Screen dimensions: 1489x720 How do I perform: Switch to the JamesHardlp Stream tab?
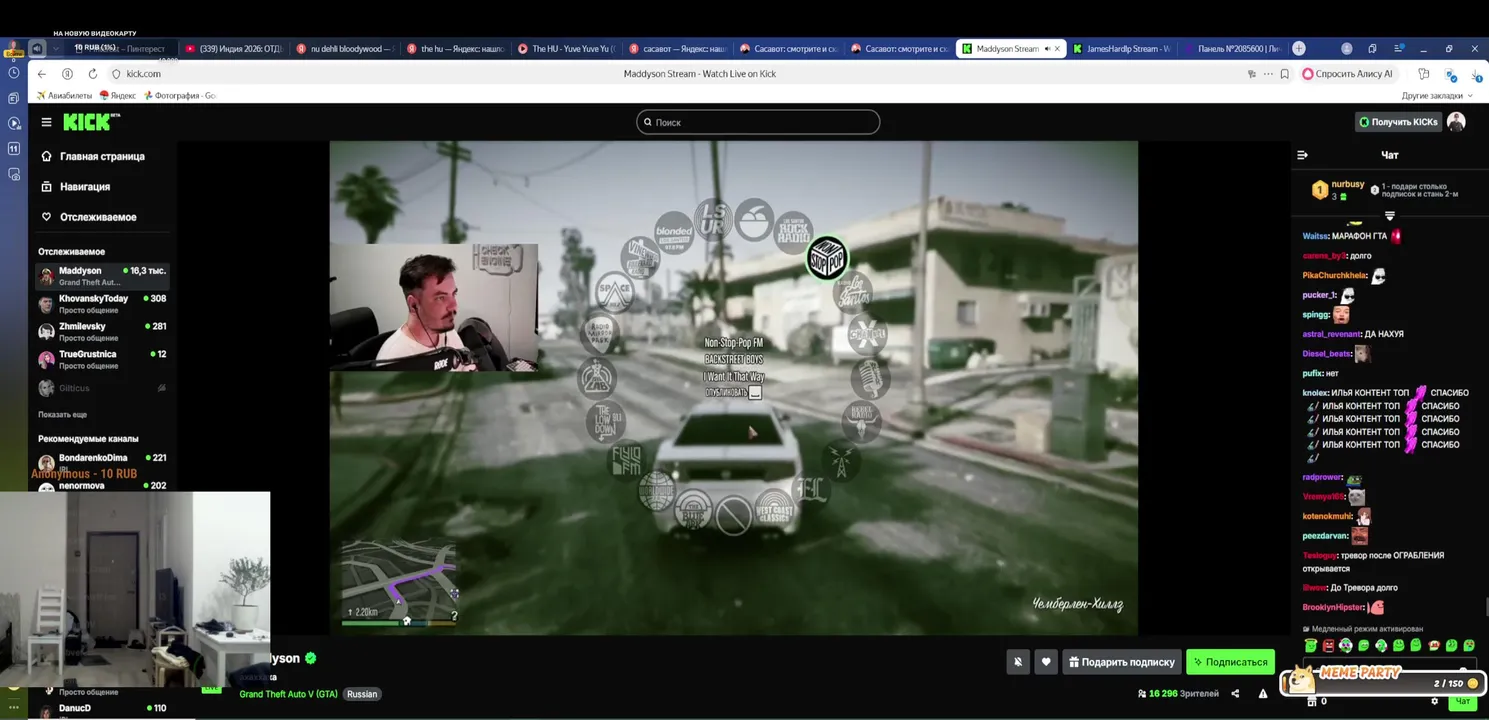[1123, 48]
